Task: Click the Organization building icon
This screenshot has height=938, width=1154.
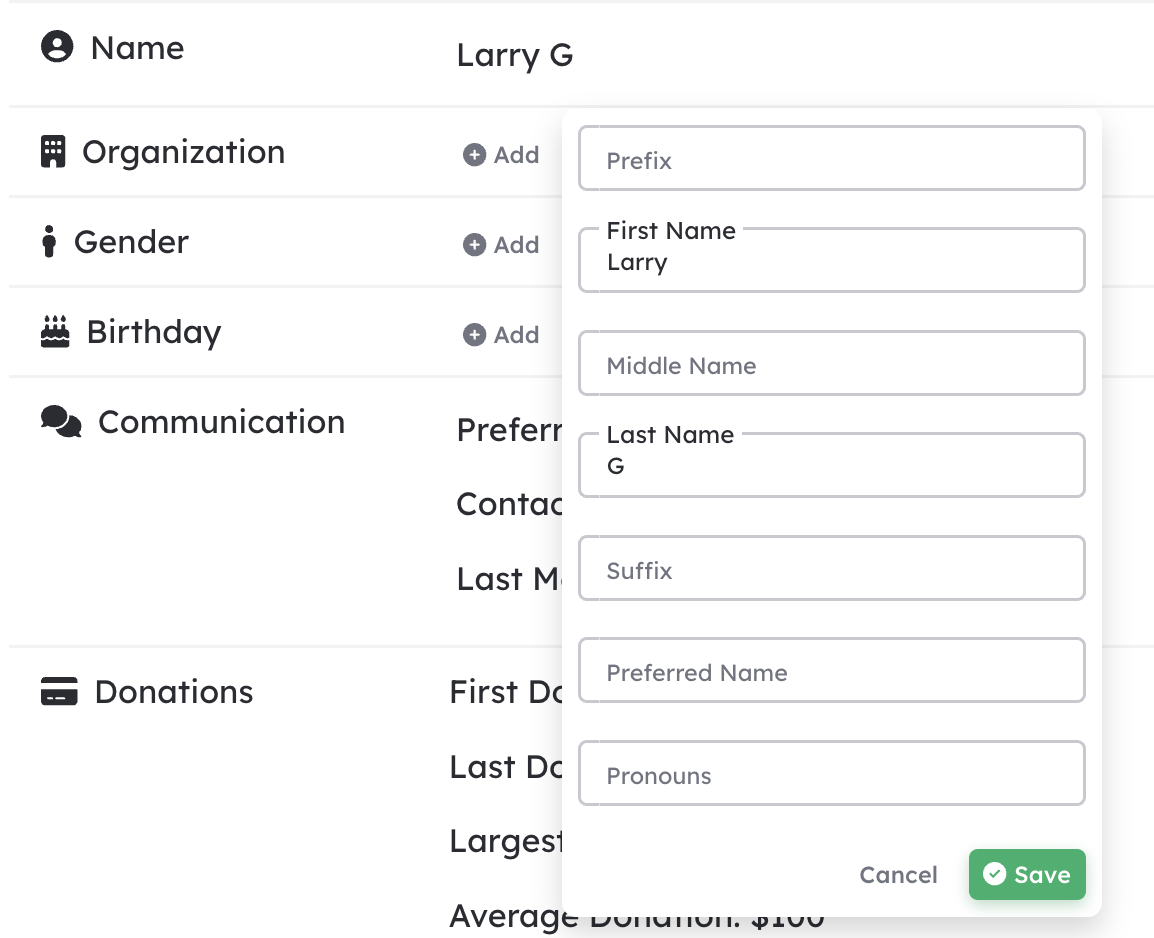Action: pos(53,152)
